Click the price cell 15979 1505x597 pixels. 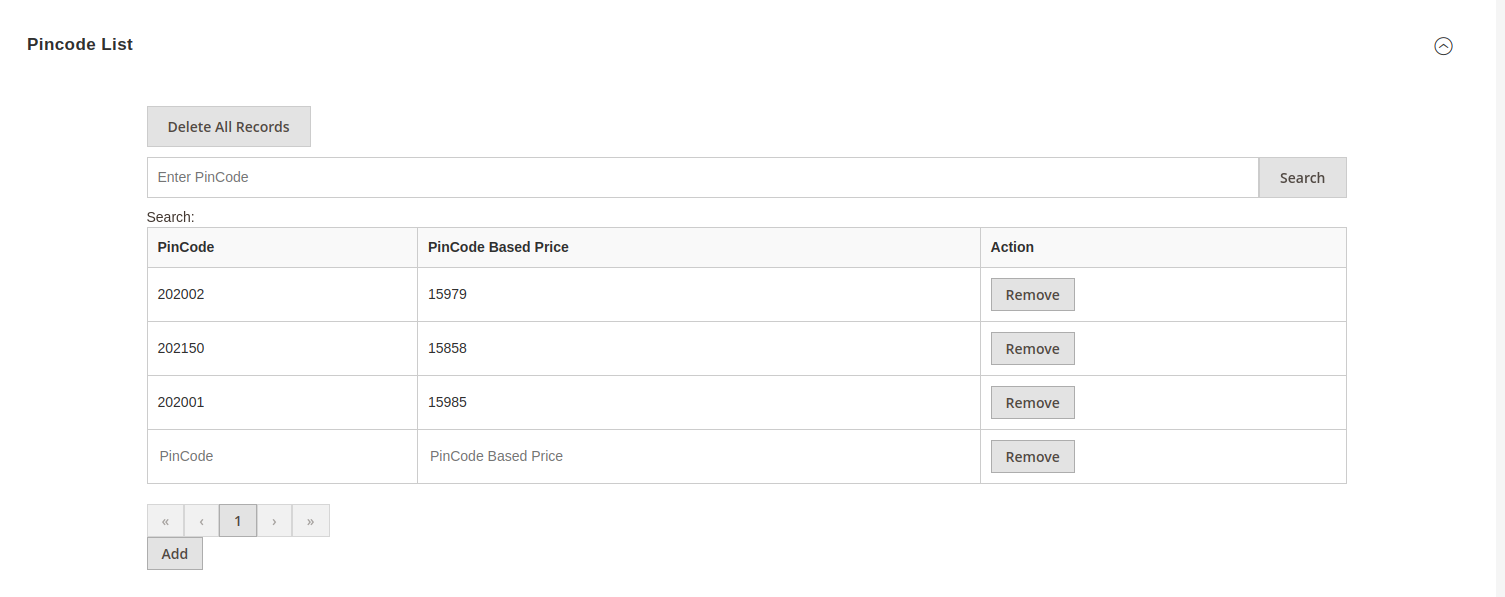click(x=447, y=294)
